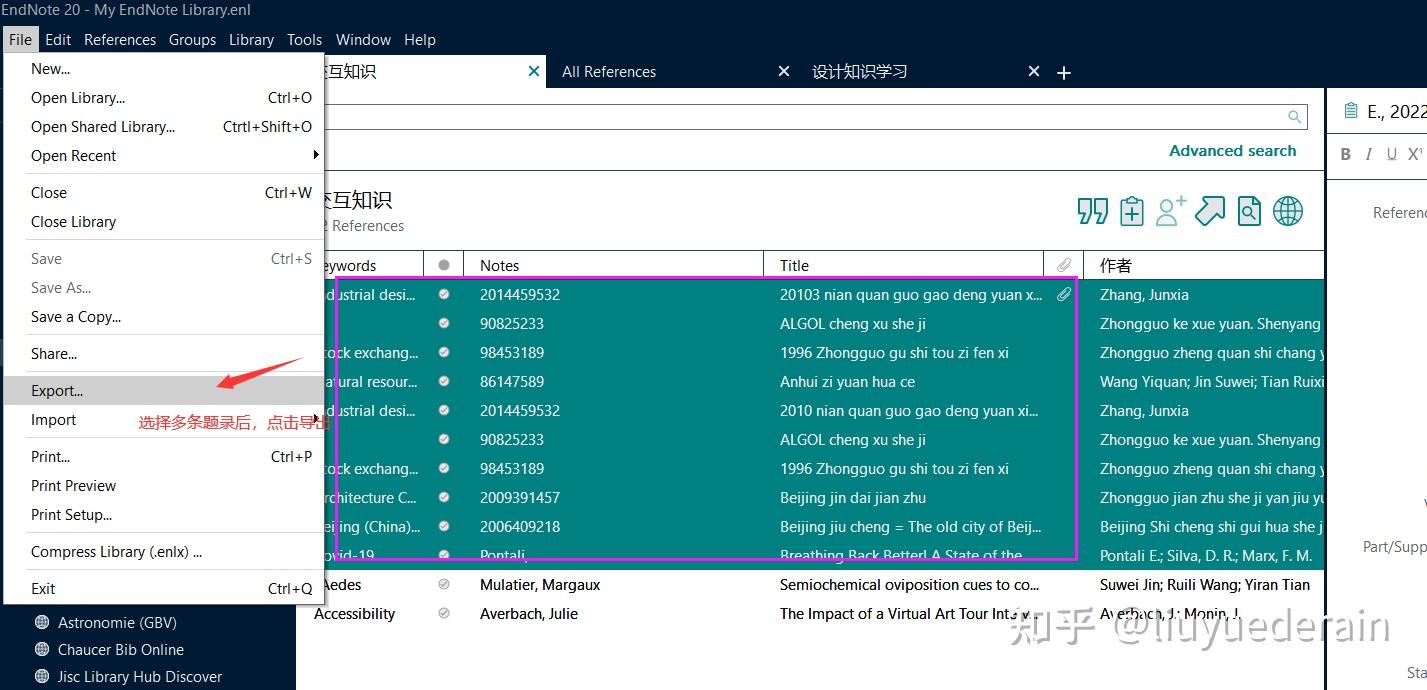The height and width of the screenshot is (690, 1427).
Task: Select Chaucer Bib Online in sidebar
Action: point(120,650)
